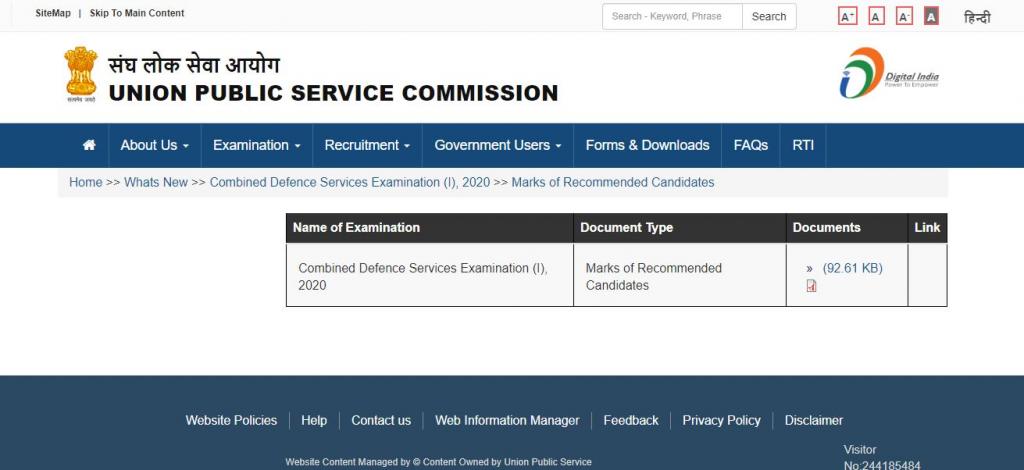The height and width of the screenshot is (470, 1024).
Task: Open the RTI menu item
Action: pos(803,145)
